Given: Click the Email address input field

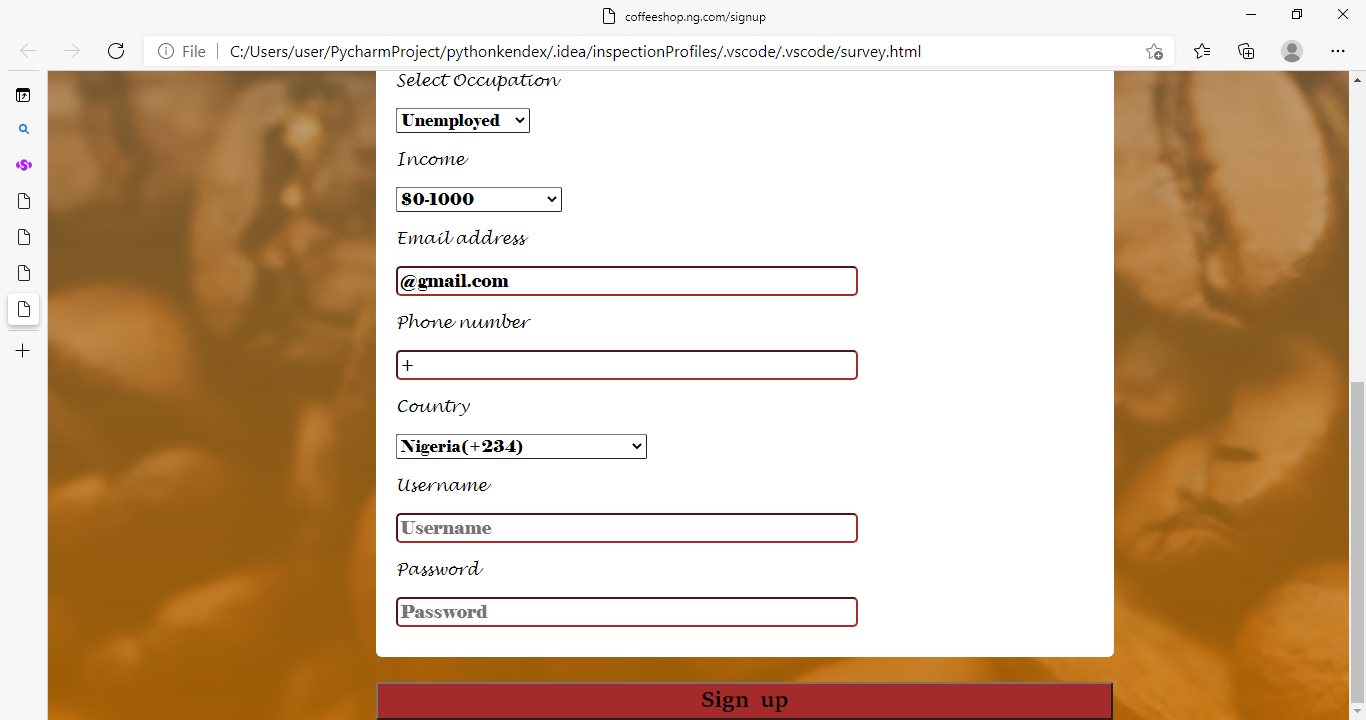Looking at the screenshot, I should pyautogui.click(x=626, y=281).
